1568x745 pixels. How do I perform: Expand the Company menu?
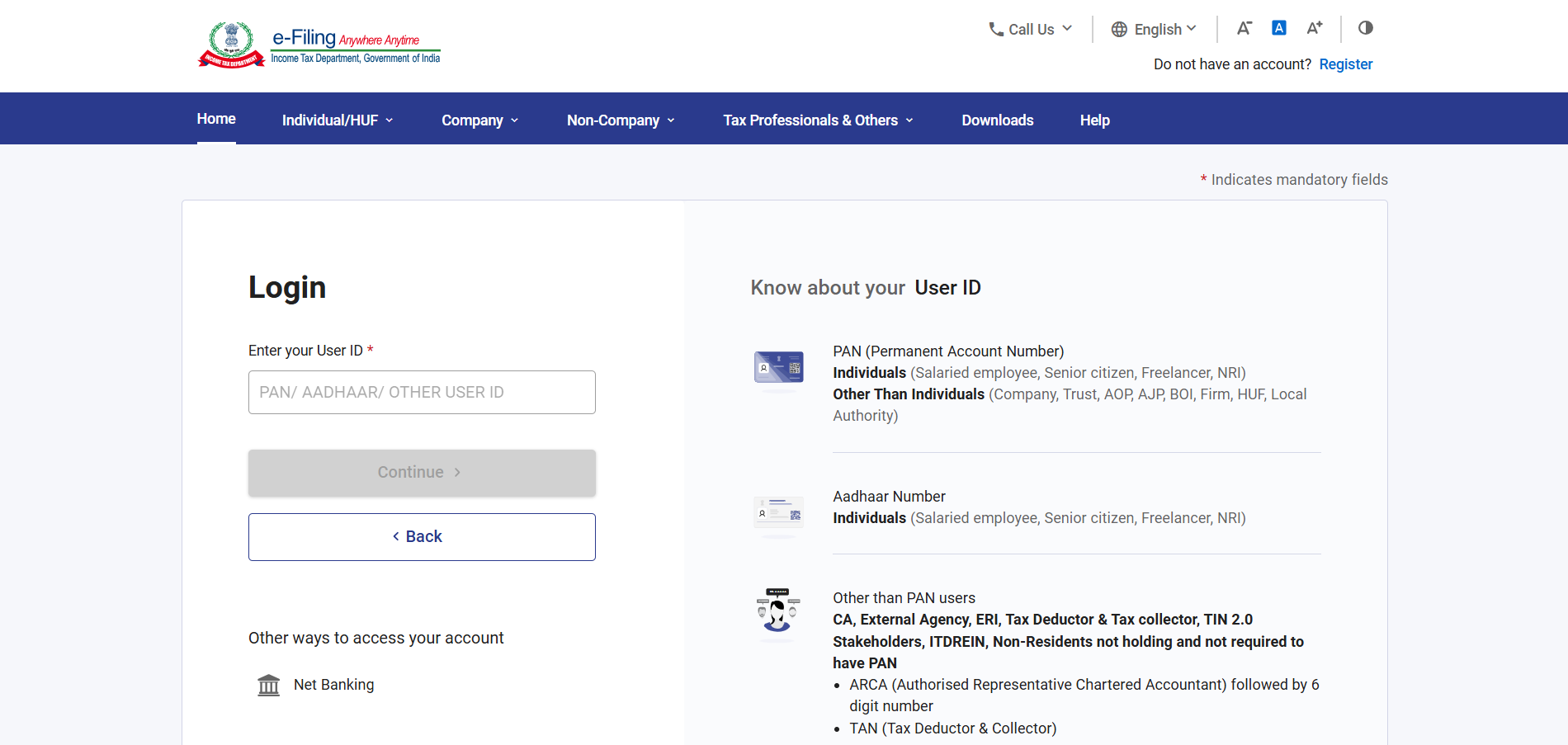479,120
